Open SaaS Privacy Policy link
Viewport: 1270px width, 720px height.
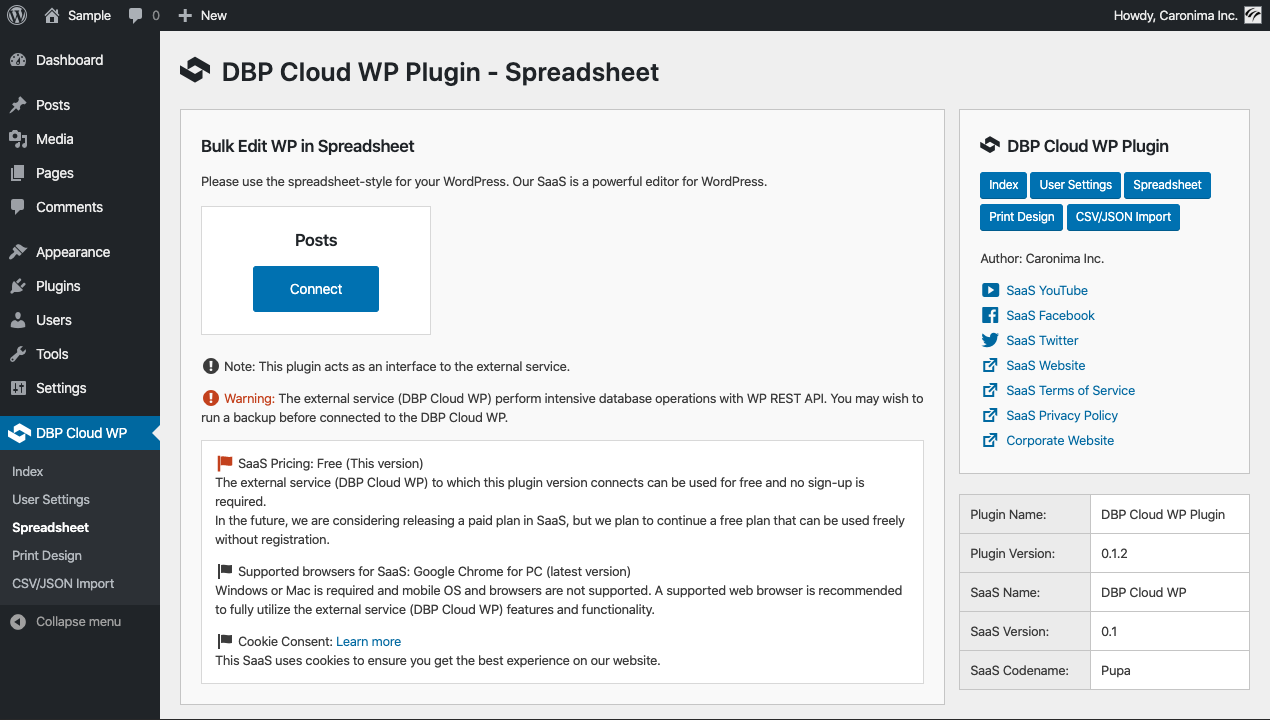pyautogui.click(x=1062, y=415)
